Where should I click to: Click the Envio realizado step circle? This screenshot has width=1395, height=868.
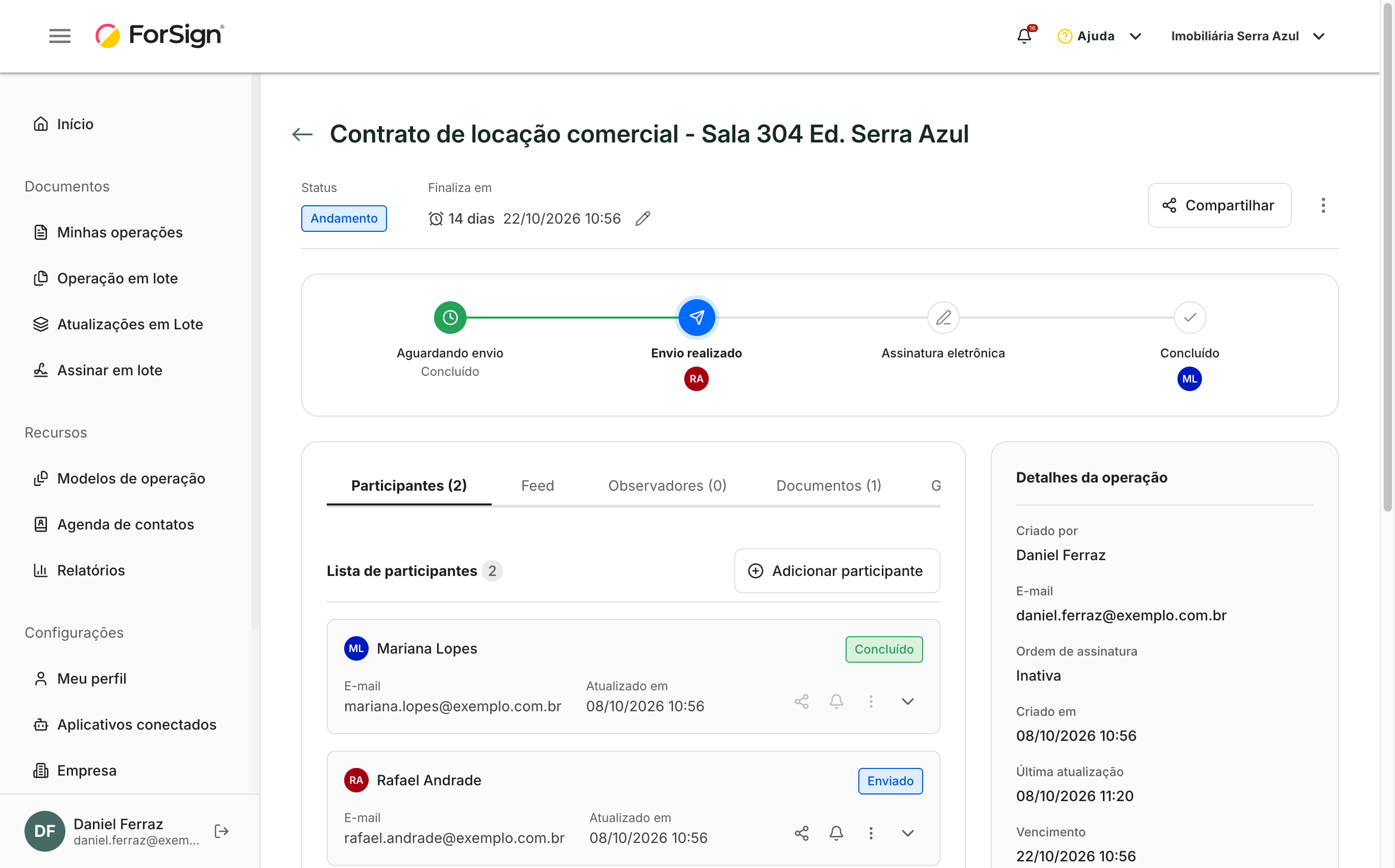coord(696,318)
